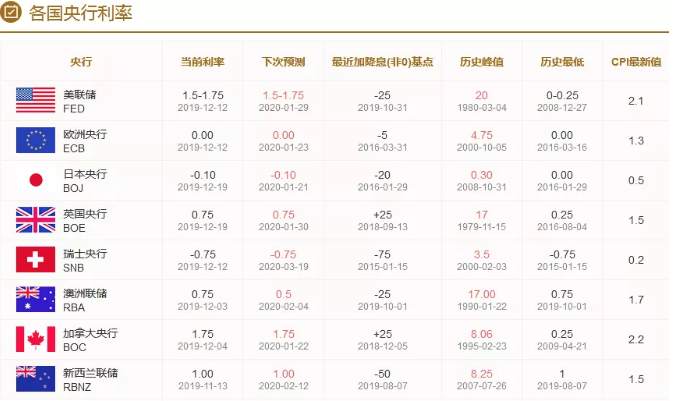685x401 pixels.
Task: Click BOJ last change -20 cell
Action: coord(382,180)
